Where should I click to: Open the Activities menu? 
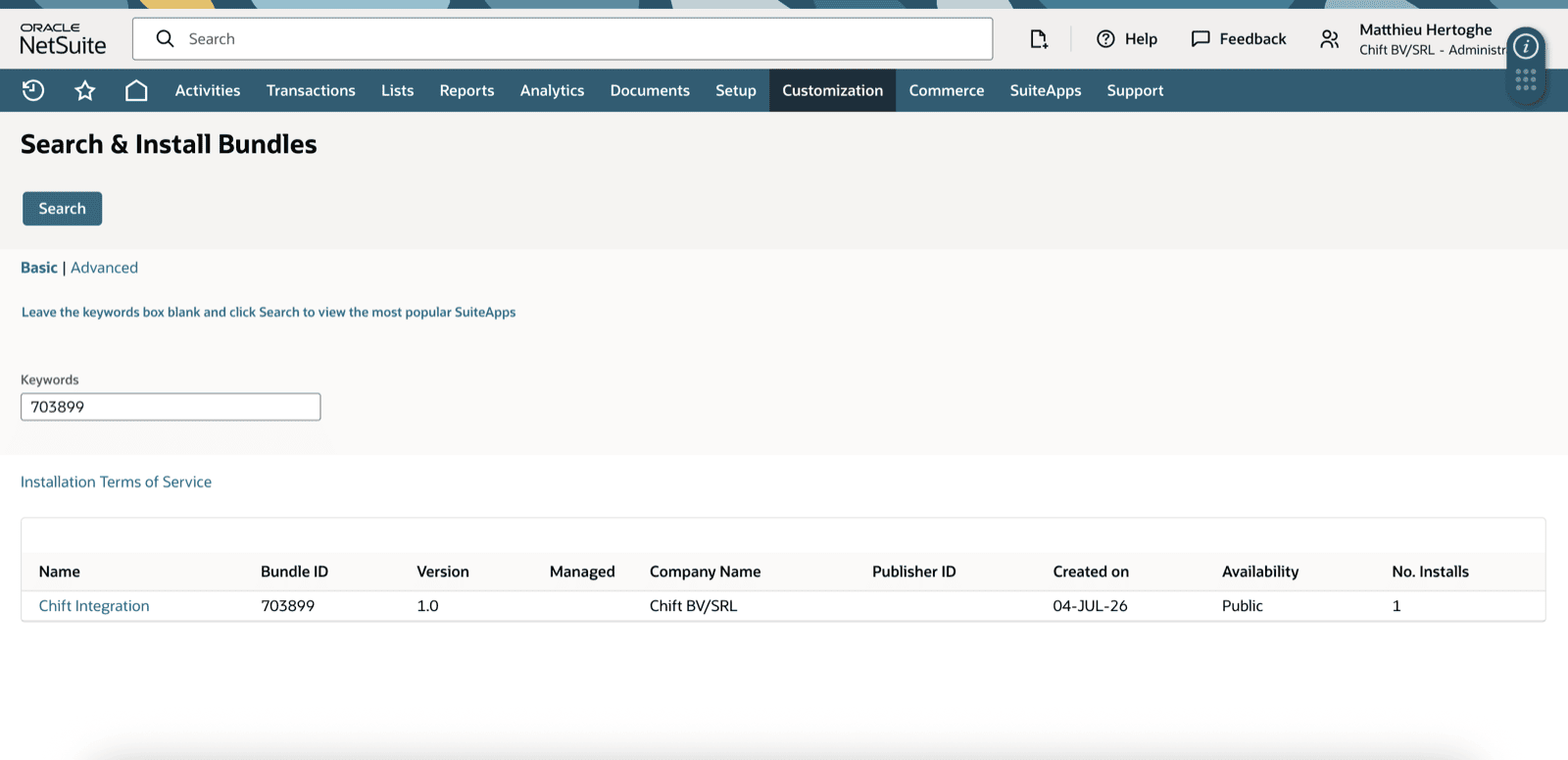pyautogui.click(x=208, y=90)
